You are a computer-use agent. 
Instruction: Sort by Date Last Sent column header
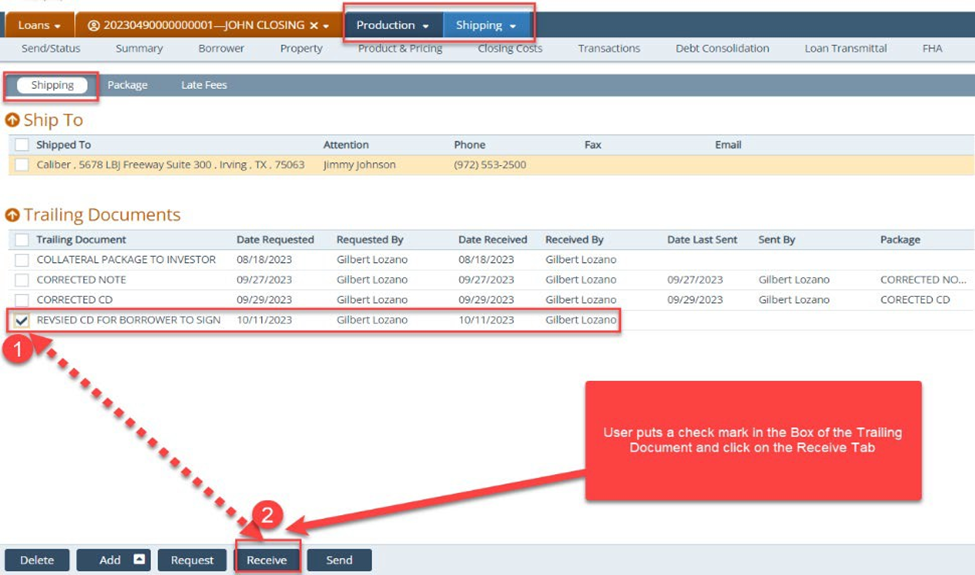702,239
